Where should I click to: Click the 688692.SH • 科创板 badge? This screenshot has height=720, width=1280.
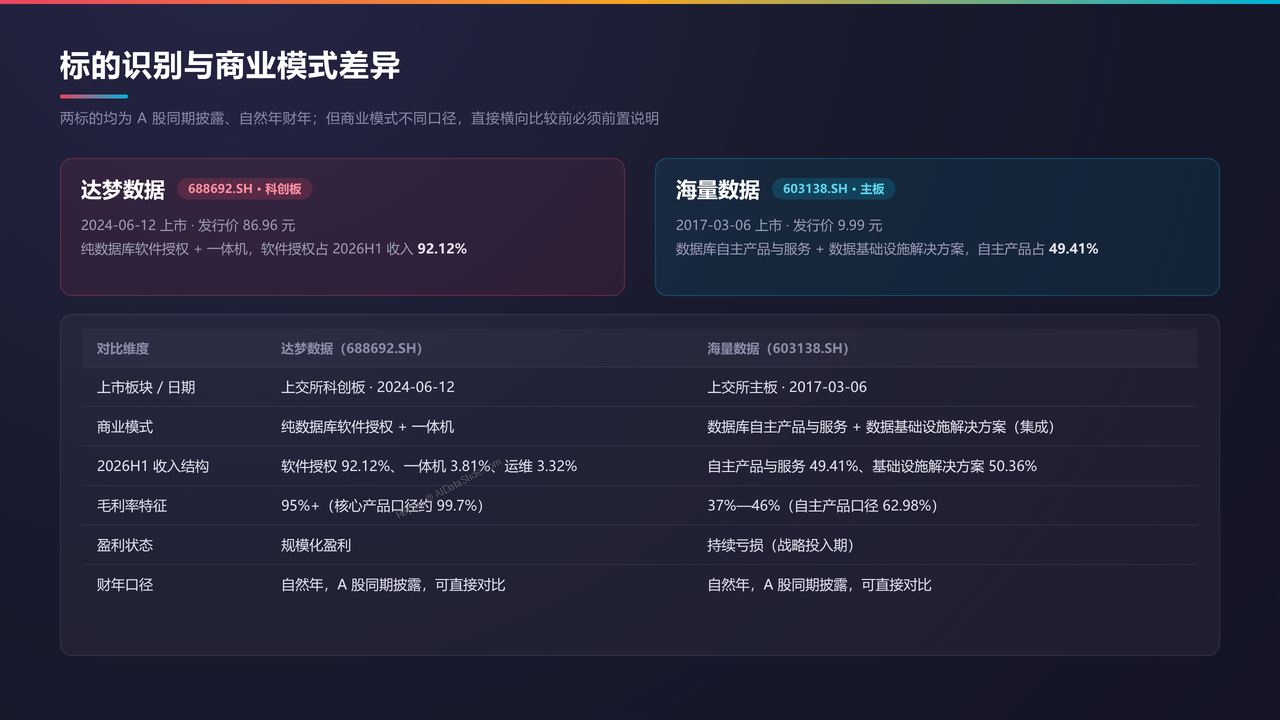tap(245, 189)
